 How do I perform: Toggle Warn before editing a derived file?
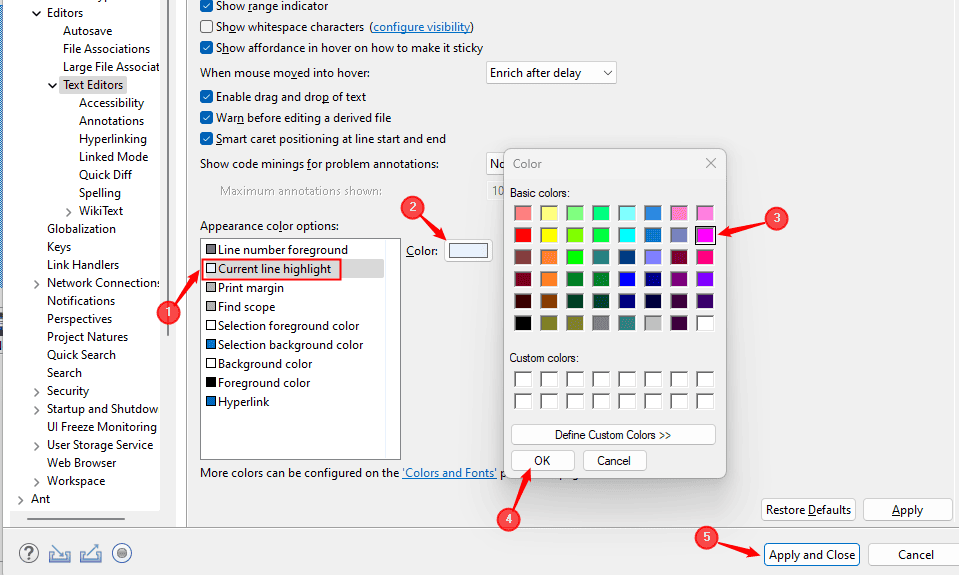[x=207, y=117]
